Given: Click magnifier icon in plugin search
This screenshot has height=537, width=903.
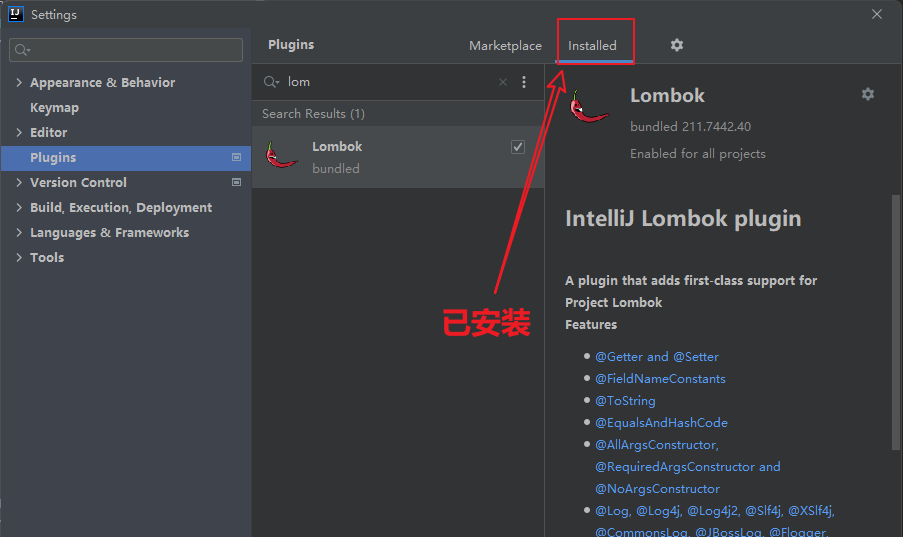Looking at the screenshot, I should click(271, 82).
